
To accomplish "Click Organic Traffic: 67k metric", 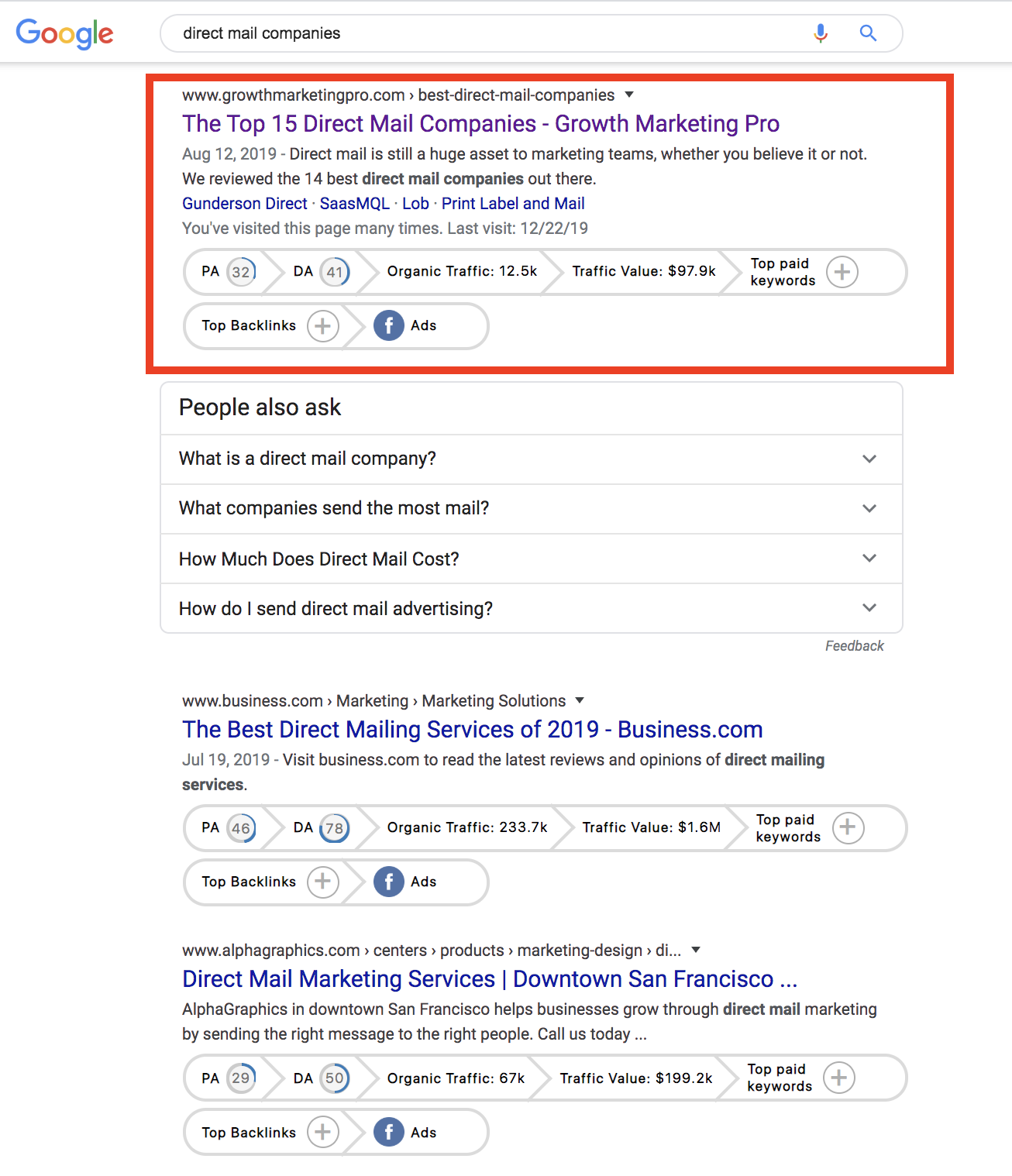I will (x=456, y=1078).
